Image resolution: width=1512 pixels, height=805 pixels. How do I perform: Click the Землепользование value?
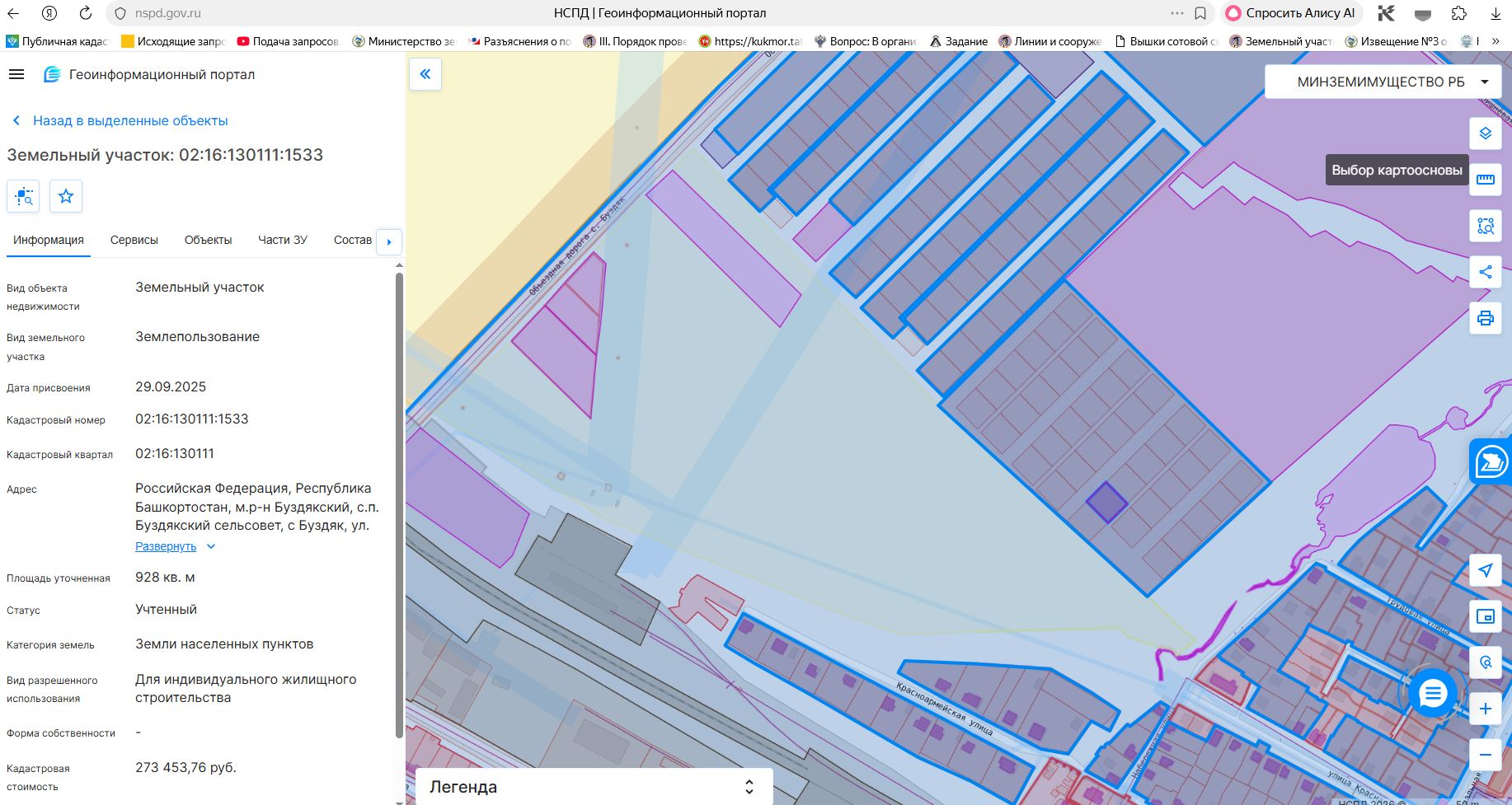197,336
